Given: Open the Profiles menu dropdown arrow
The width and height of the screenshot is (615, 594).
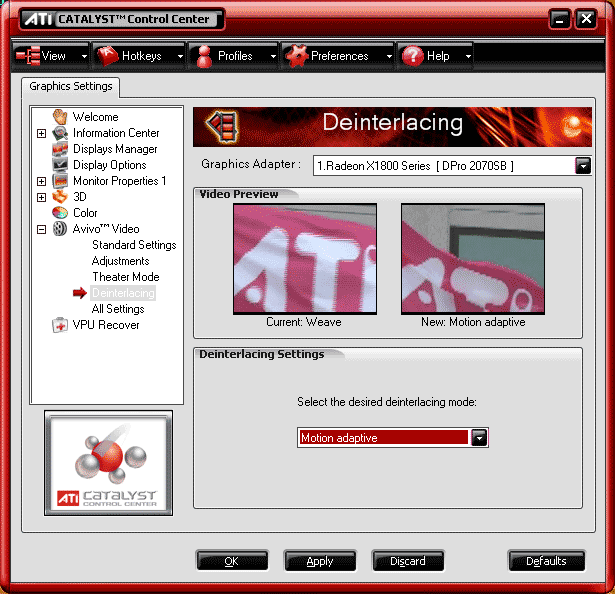Looking at the screenshot, I should [273, 56].
